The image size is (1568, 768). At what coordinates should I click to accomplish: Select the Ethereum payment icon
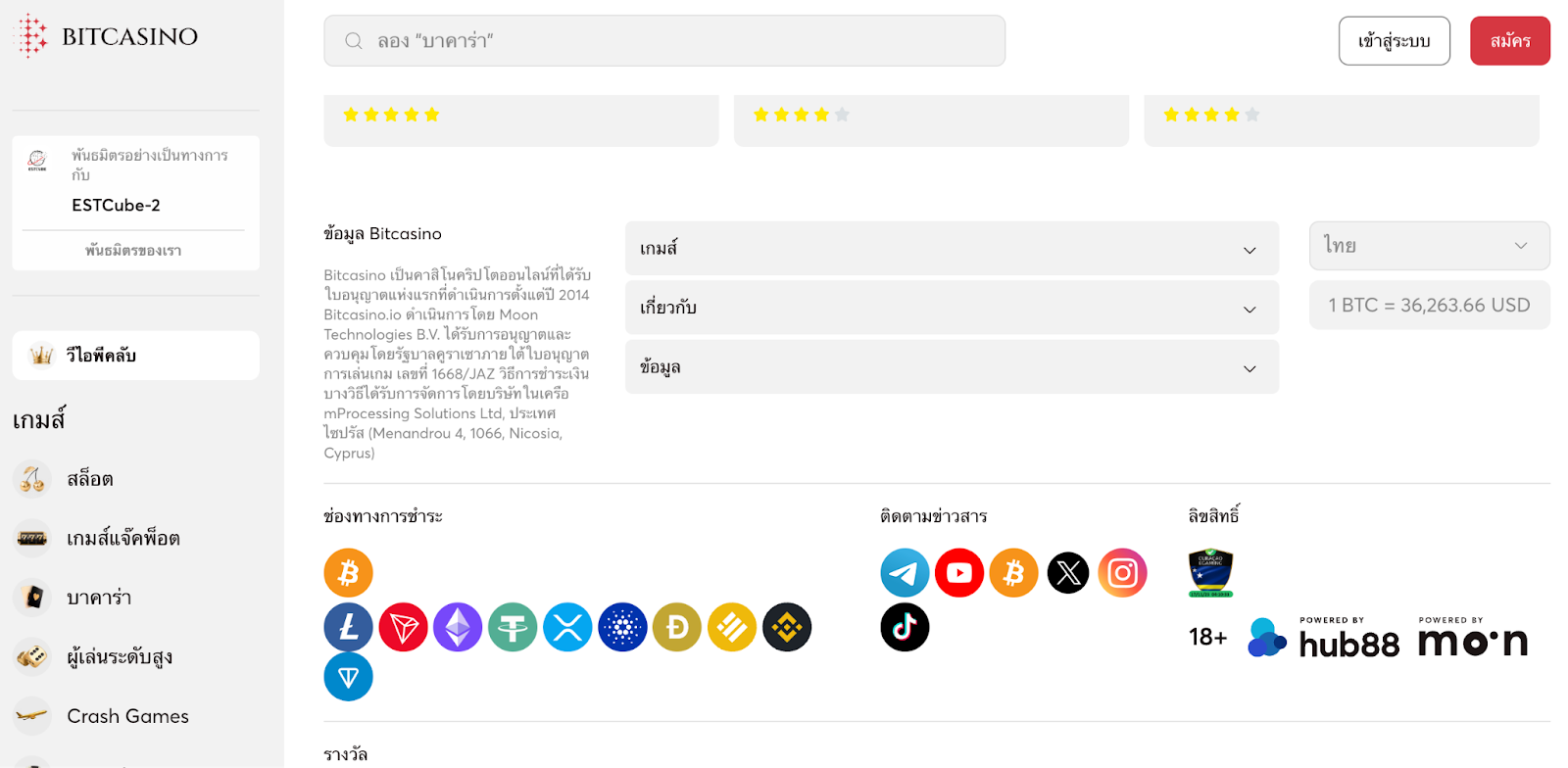click(458, 627)
